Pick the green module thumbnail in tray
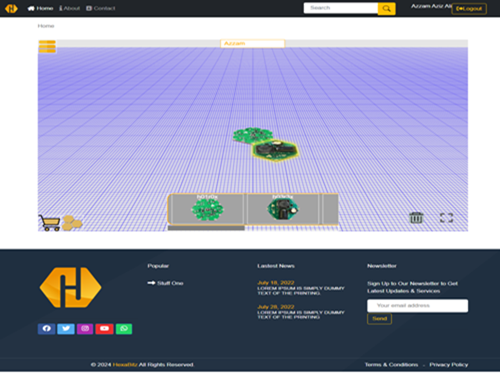Screen dimensions: 500x376 207,209
